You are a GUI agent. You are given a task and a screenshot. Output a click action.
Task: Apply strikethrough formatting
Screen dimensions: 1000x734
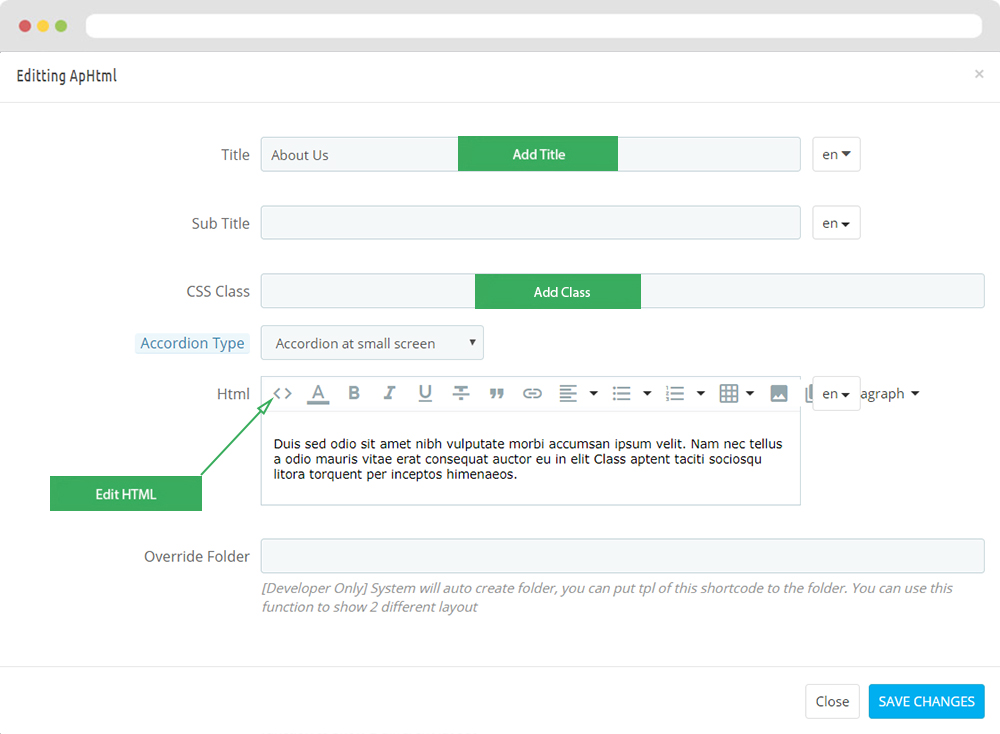[461, 394]
